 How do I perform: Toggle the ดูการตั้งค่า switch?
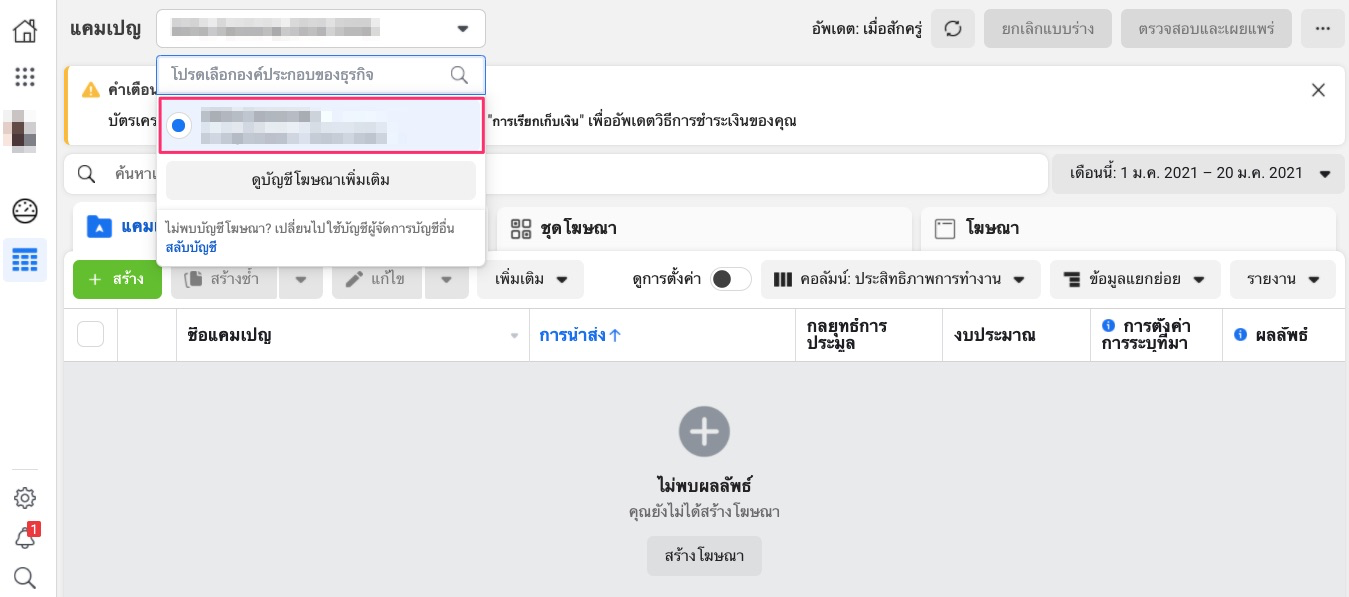[x=731, y=279]
